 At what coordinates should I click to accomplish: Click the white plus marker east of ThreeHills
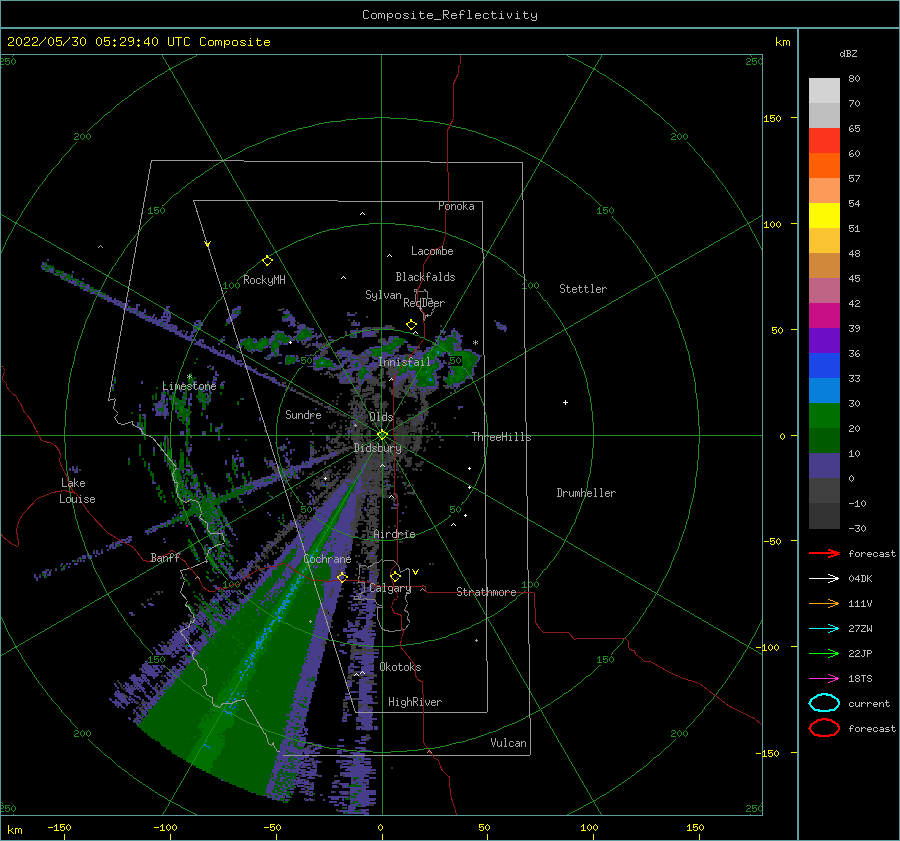pyautogui.click(x=565, y=402)
